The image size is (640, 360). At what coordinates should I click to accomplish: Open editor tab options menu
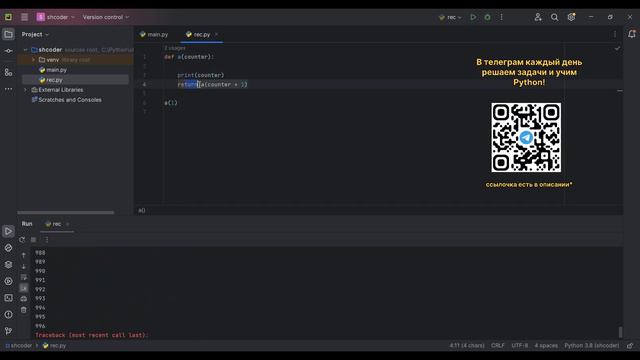point(615,35)
